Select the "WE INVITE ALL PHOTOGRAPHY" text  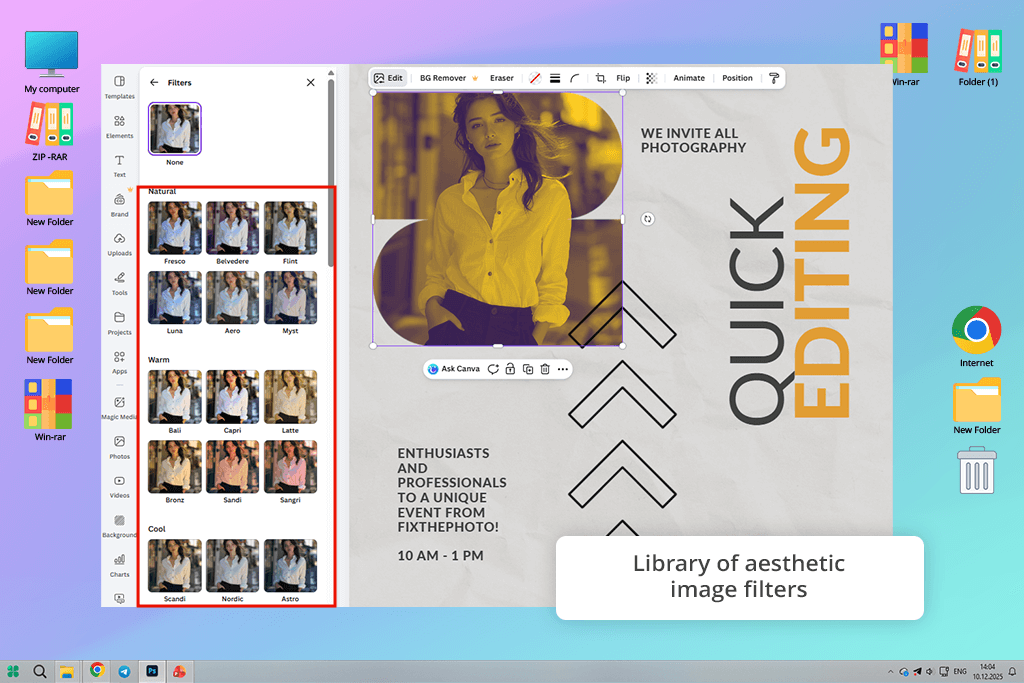coord(693,140)
